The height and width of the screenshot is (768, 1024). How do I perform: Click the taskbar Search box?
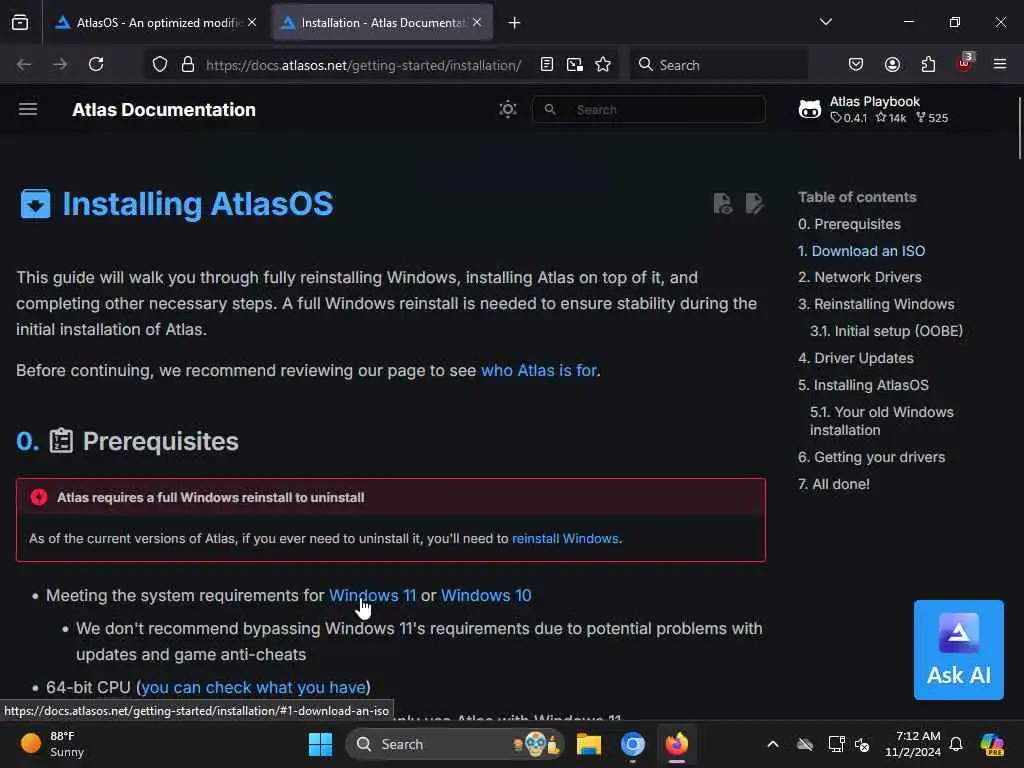click(455, 744)
